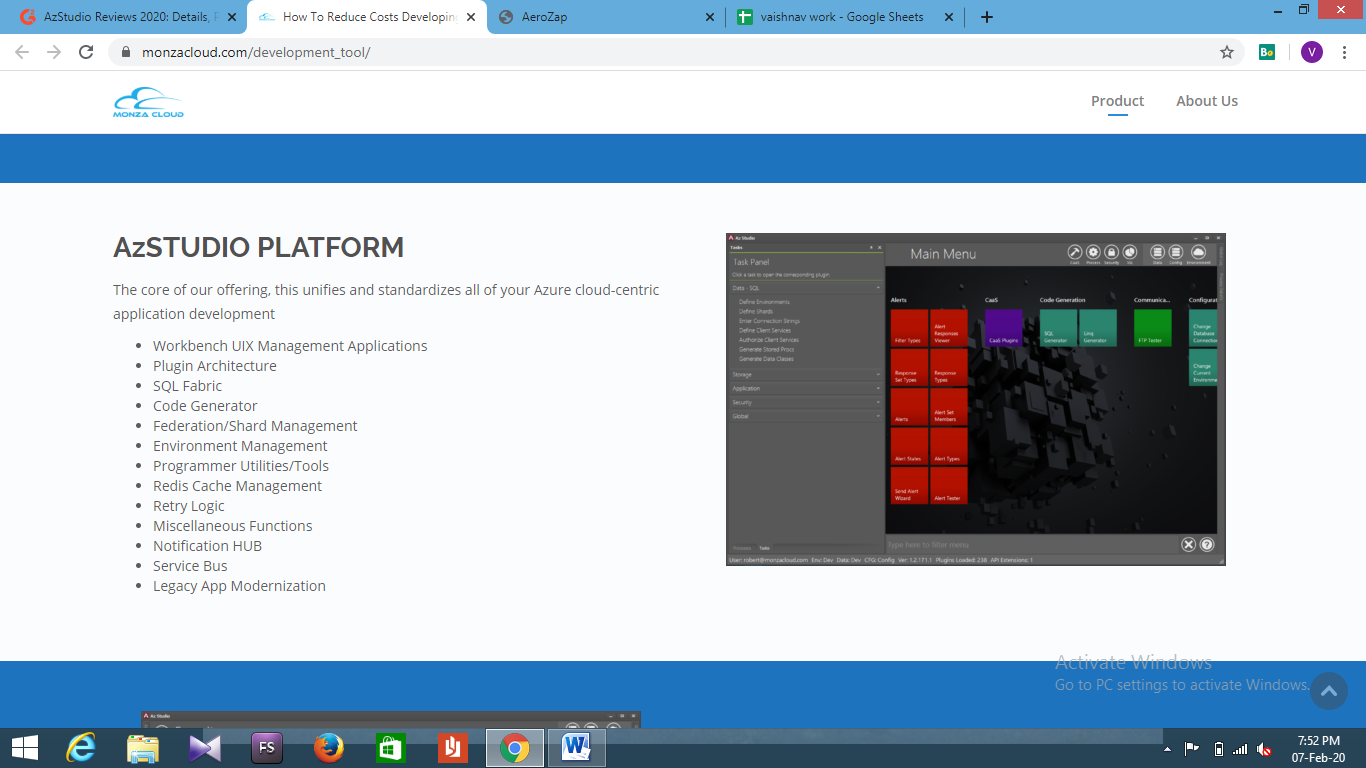Click the 'Federation/Shard Management' list item

[x=255, y=426]
